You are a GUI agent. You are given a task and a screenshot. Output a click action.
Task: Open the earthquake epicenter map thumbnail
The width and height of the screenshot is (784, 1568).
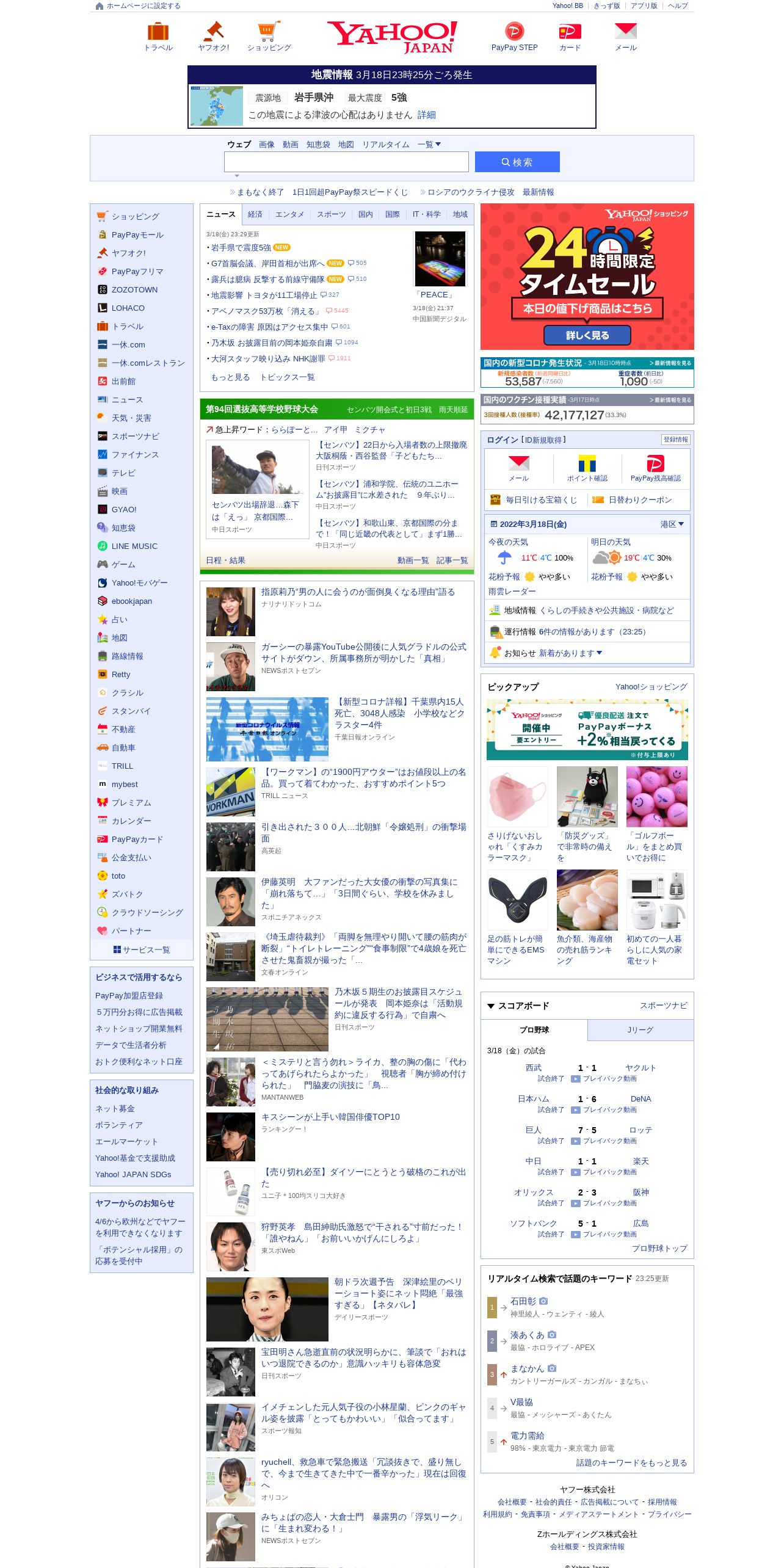coord(217,106)
